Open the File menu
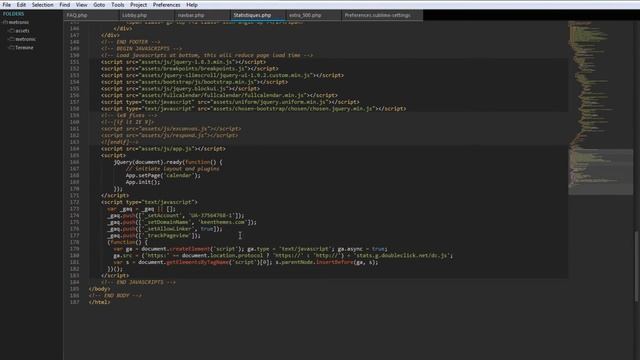This screenshot has width=640, height=360. click(7, 5)
